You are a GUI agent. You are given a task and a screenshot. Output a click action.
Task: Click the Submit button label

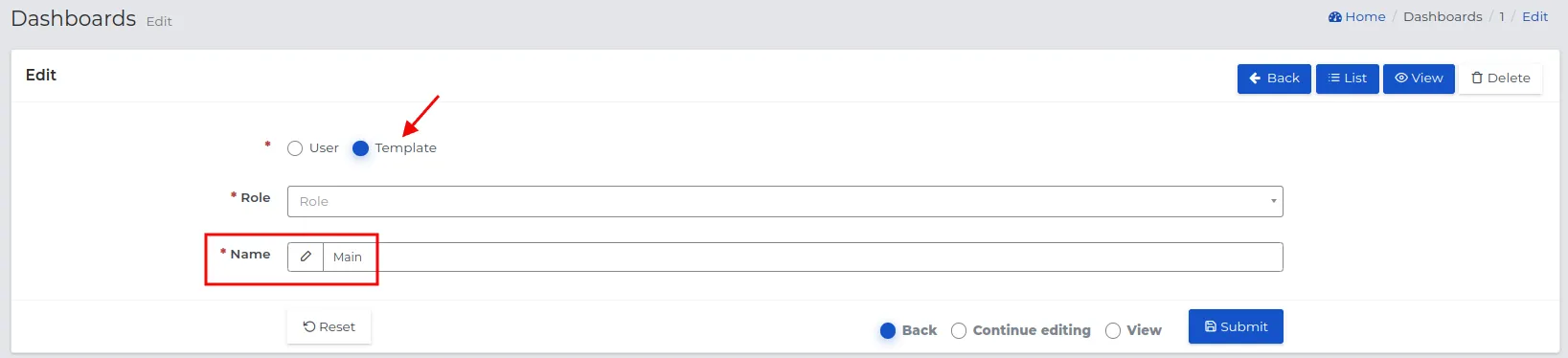[1244, 327]
